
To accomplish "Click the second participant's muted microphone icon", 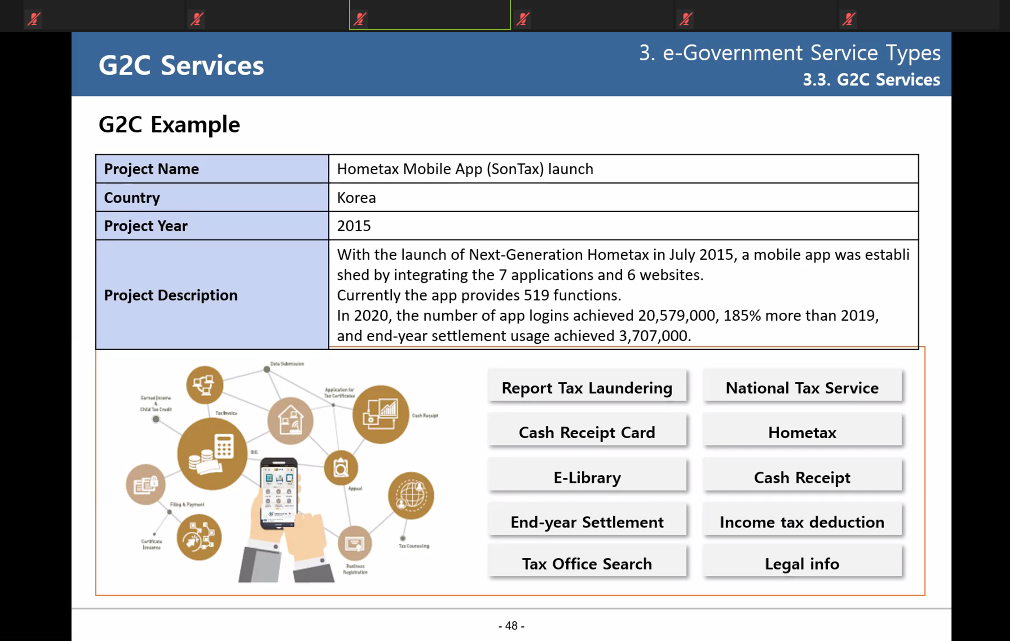I will point(197,19).
